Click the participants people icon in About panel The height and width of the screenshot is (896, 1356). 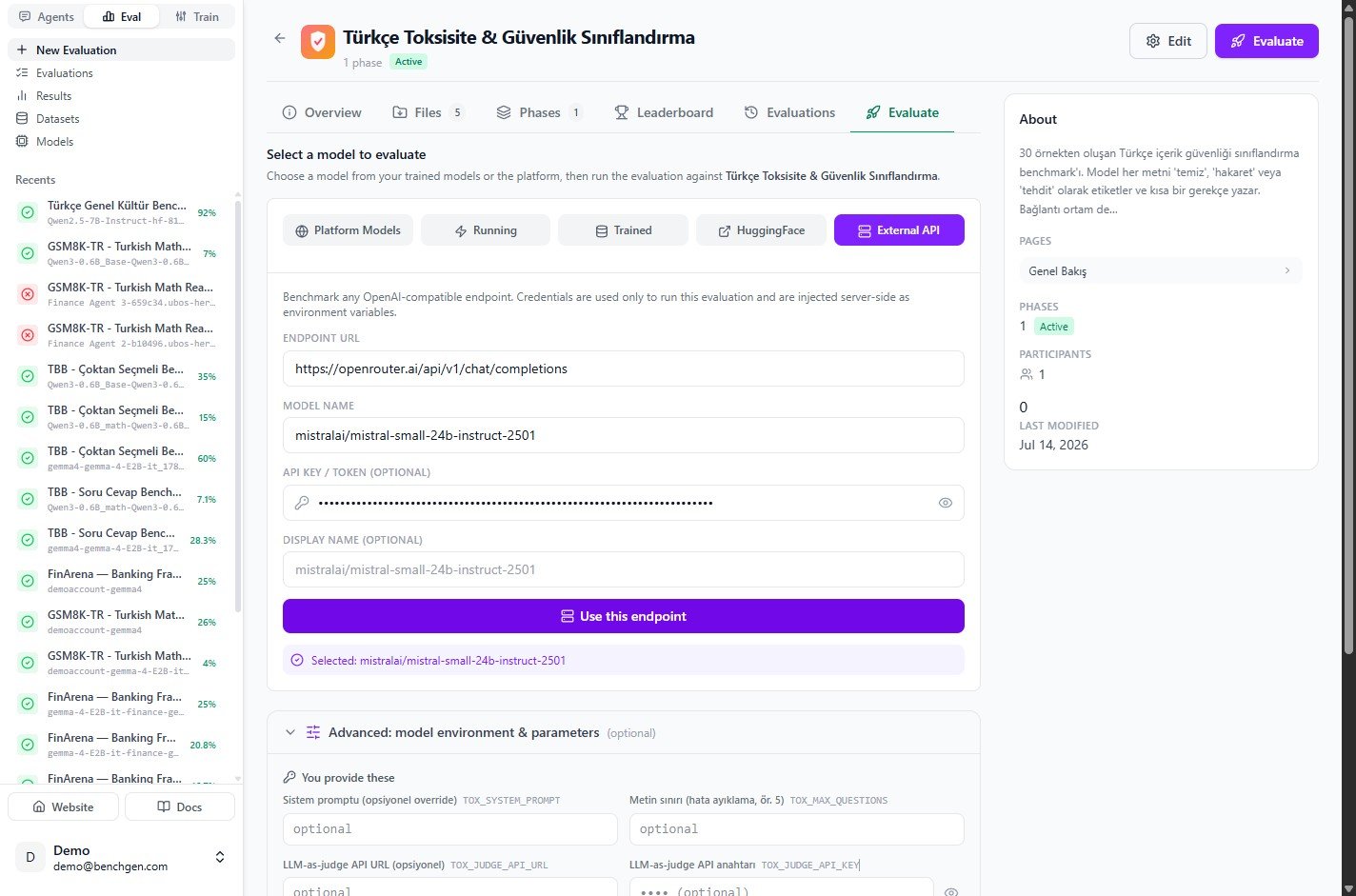pos(1027,374)
